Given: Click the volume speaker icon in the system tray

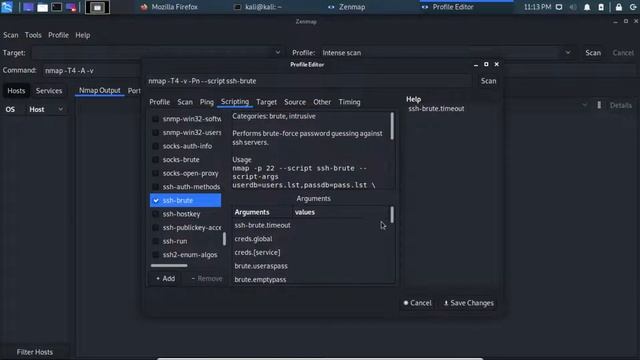Looking at the screenshot, I should click(x=573, y=7).
